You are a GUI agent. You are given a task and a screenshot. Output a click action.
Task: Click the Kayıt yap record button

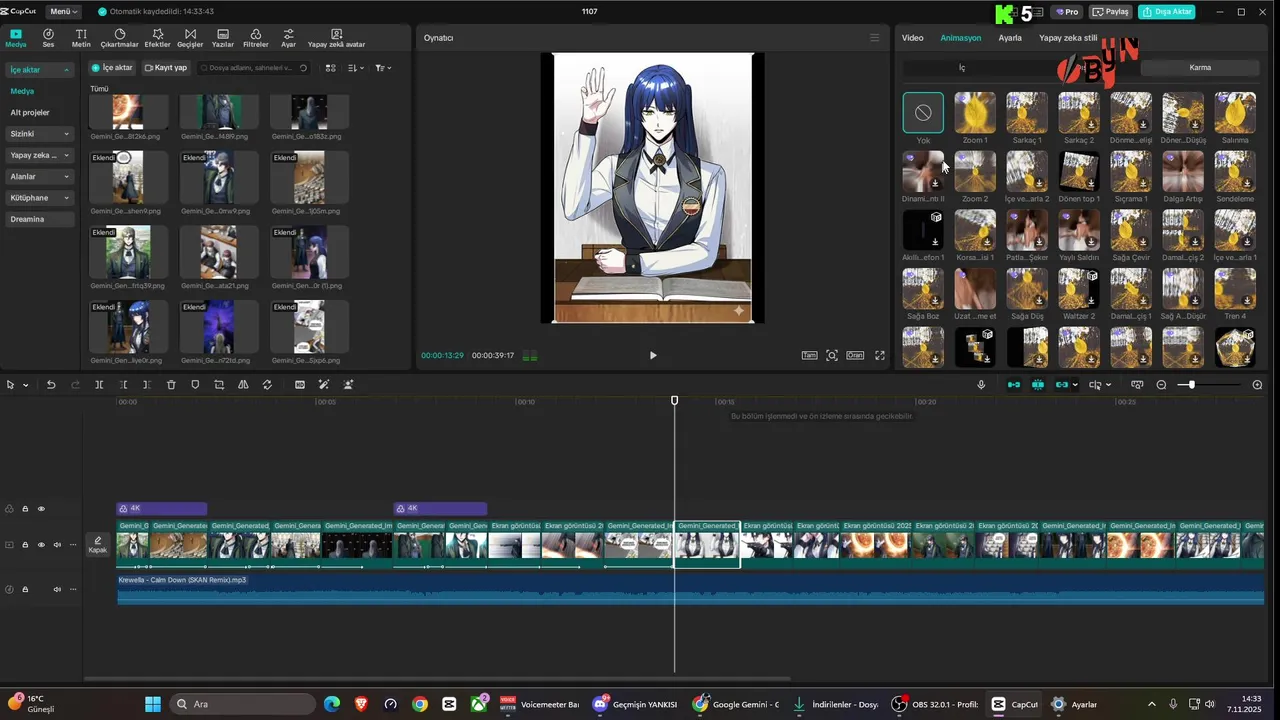(x=165, y=68)
